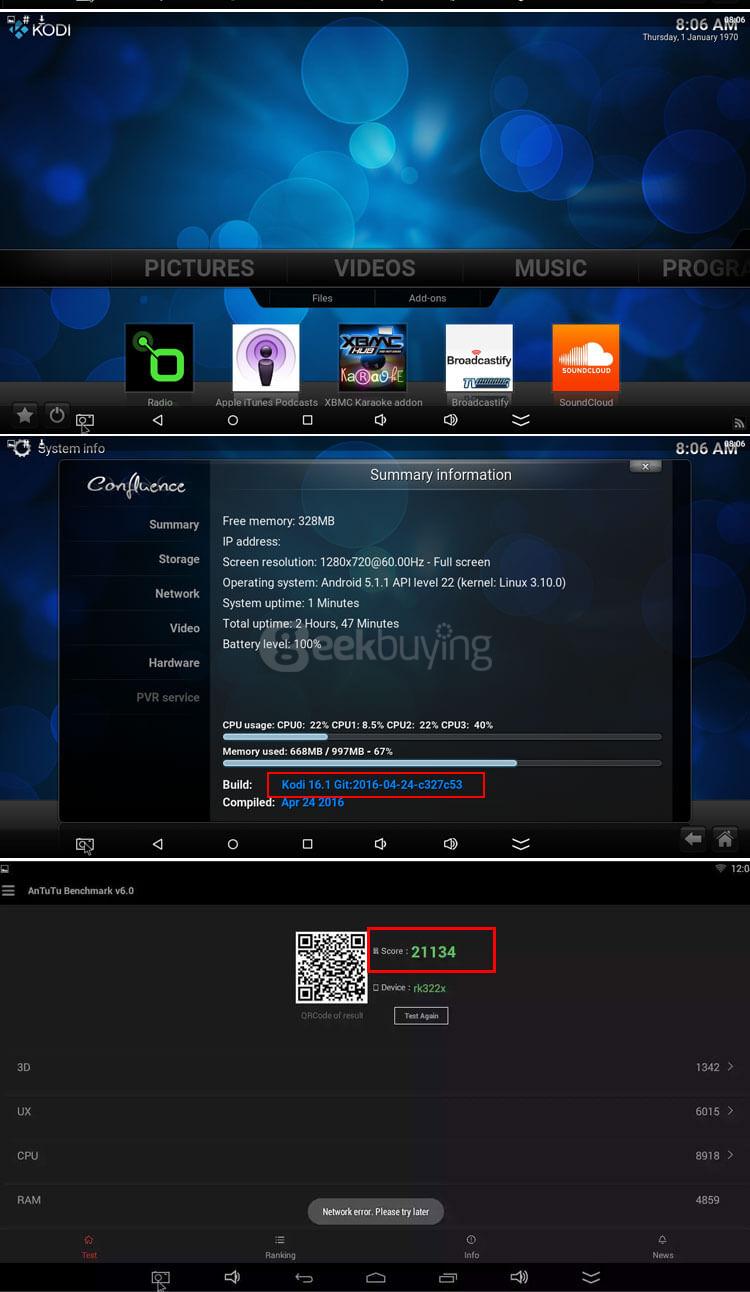The image size is (750, 1292).
Task: Switch to AnTuTu Info tab
Action: point(471,1247)
